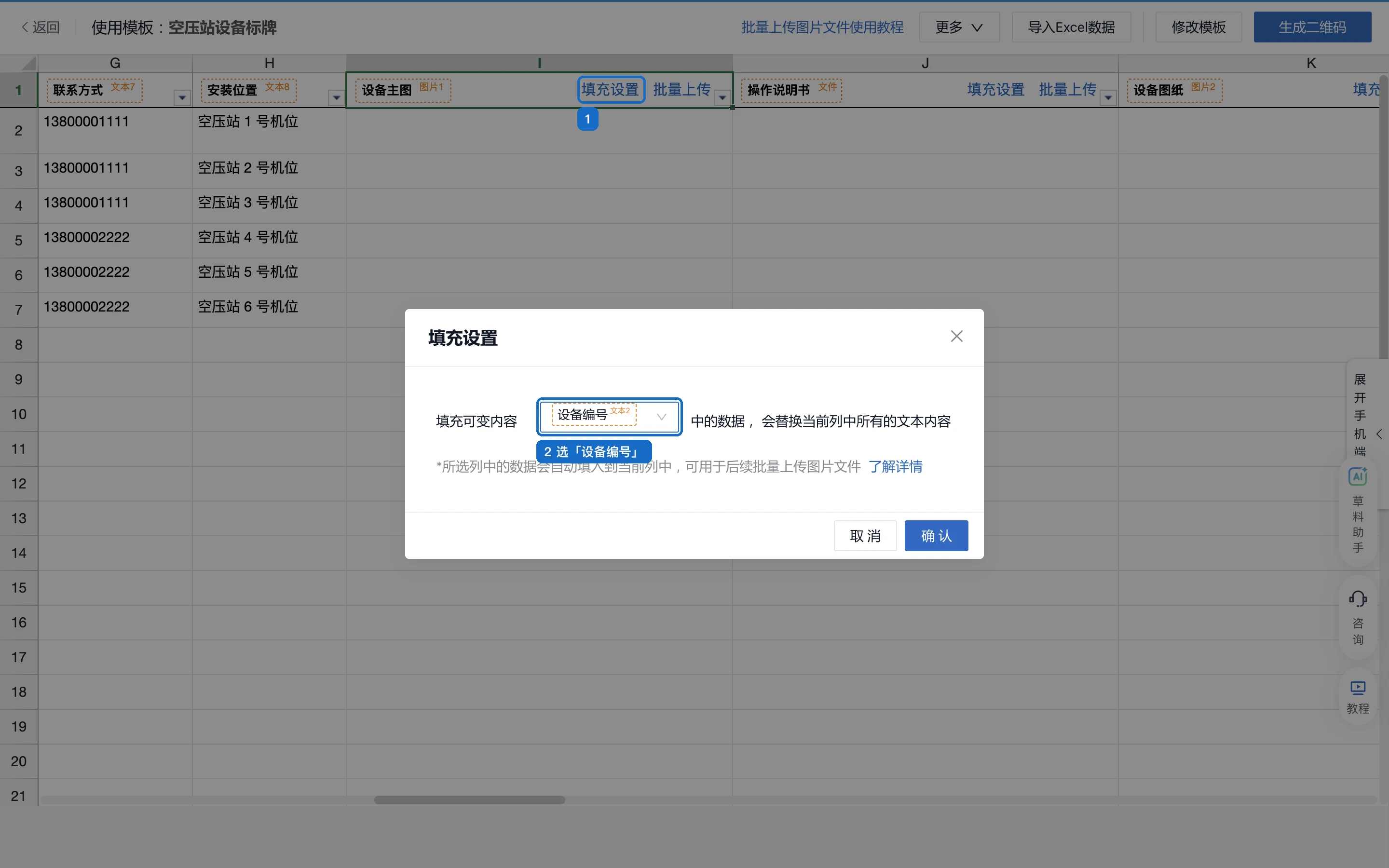1389x868 pixels.
Task: Click cell 空压站 6 号机位
Action: (x=269, y=310)
